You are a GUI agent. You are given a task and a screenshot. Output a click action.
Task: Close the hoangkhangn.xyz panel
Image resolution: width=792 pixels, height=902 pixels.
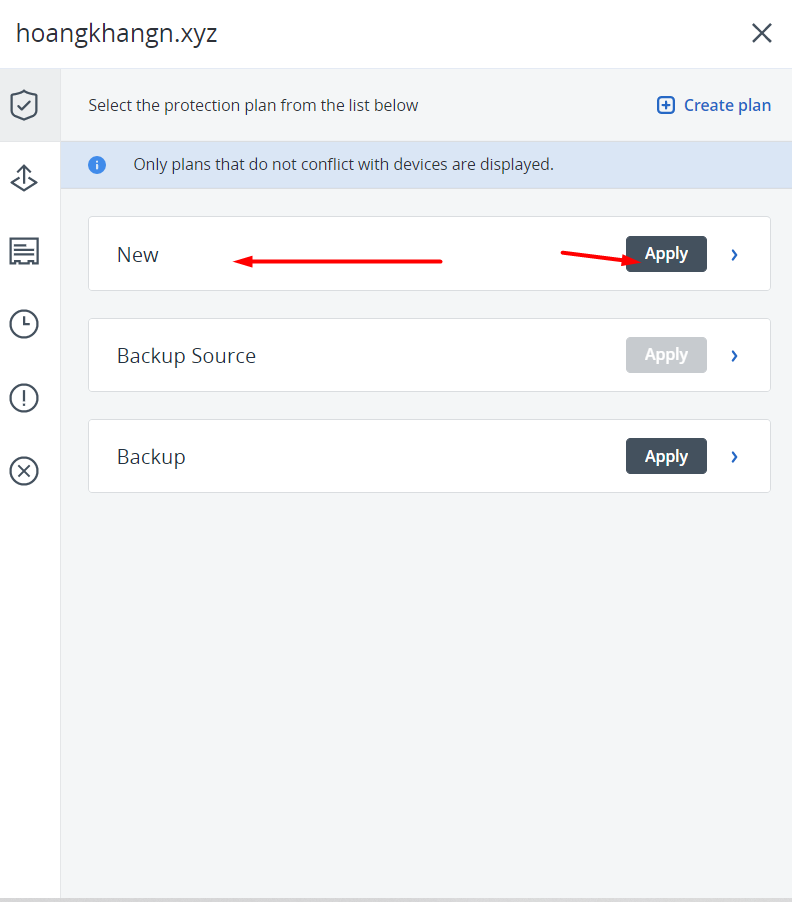coord(761,34)
